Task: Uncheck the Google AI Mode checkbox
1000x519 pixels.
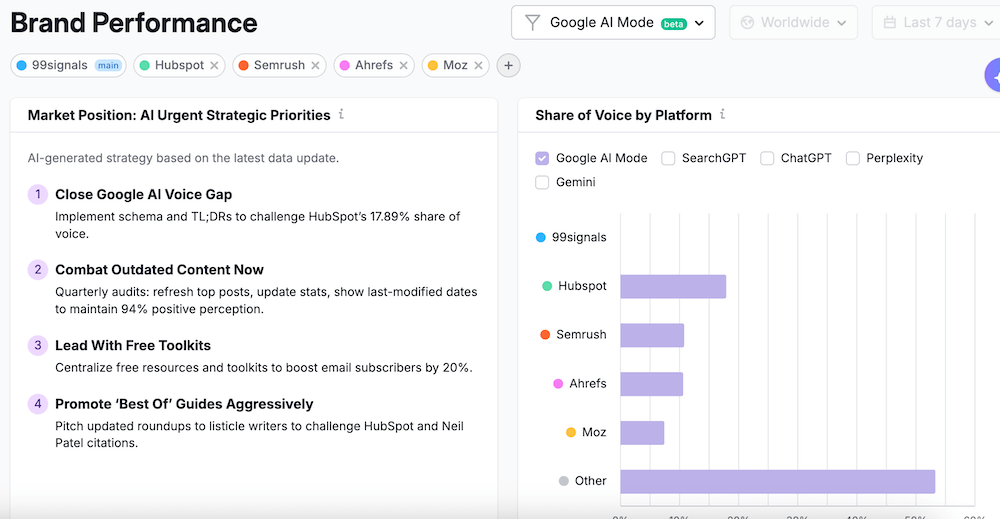Action: click(542, 158)
